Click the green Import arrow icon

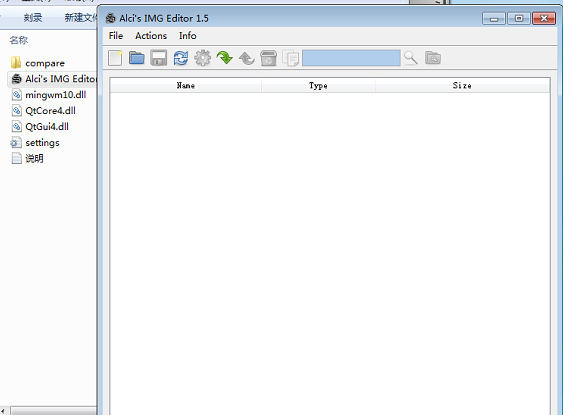pyautogui.click(x=225, y=57)
